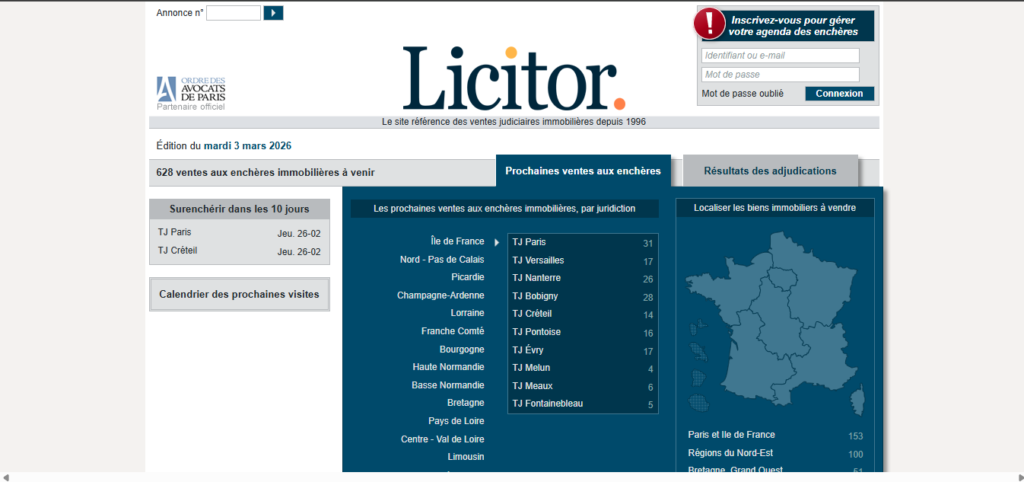
Task: Click the horizontal scrollbar left arrow
Action: click(6, 477)
